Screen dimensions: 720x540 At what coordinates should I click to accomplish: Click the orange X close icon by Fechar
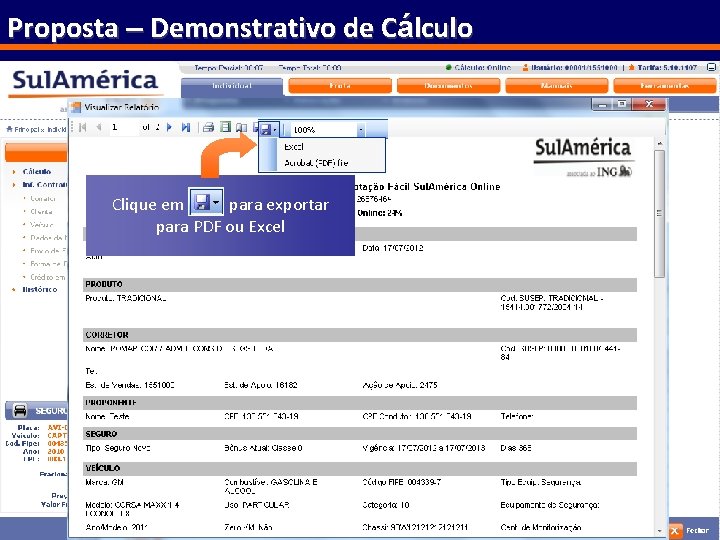pos(675,531)
